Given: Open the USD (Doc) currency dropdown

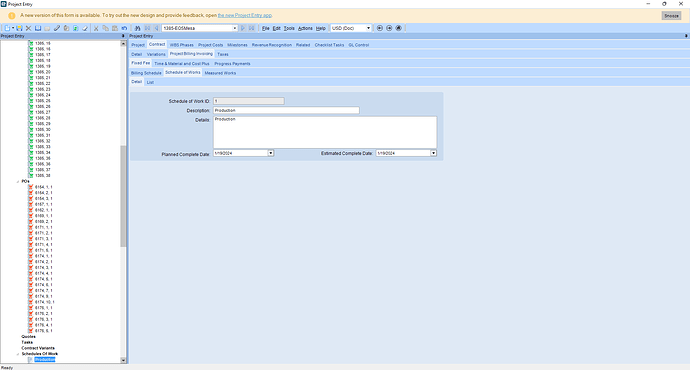Looking at the screenshot, I should (x=368, y=28).
